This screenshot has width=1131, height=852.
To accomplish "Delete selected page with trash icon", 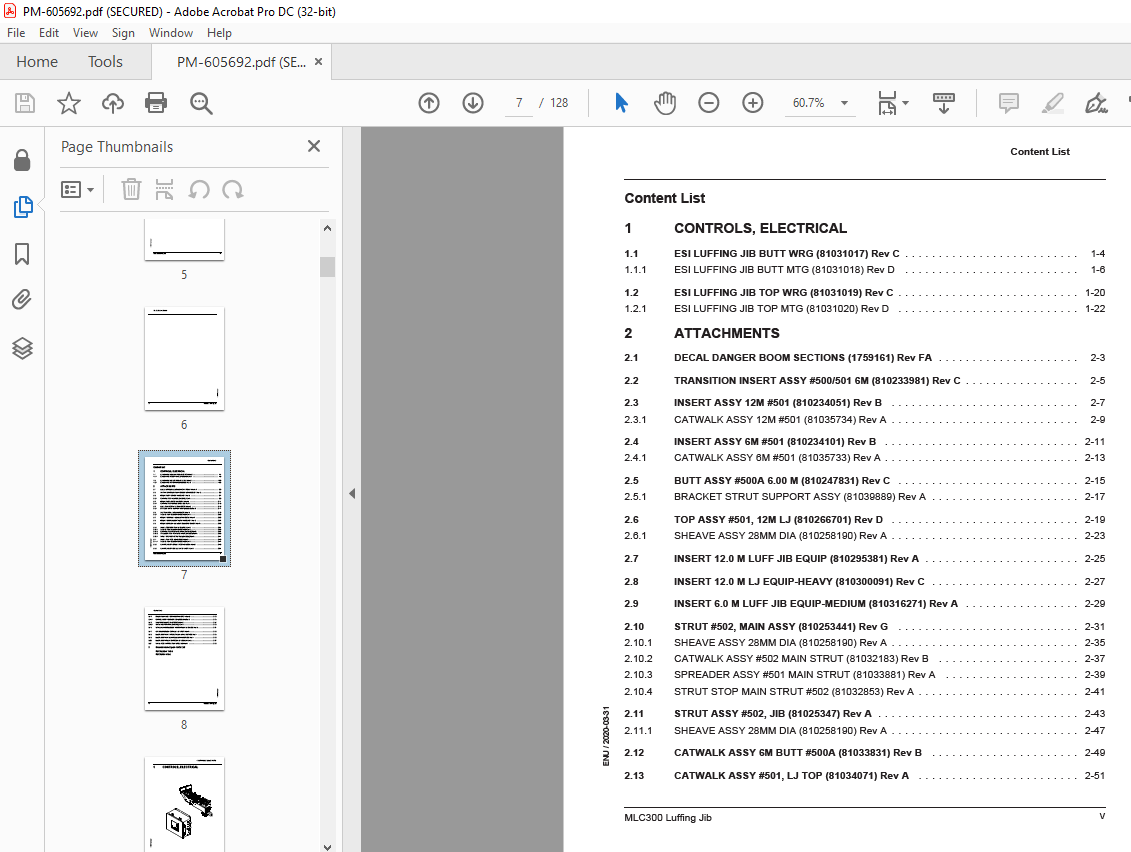I will [131, 190].
